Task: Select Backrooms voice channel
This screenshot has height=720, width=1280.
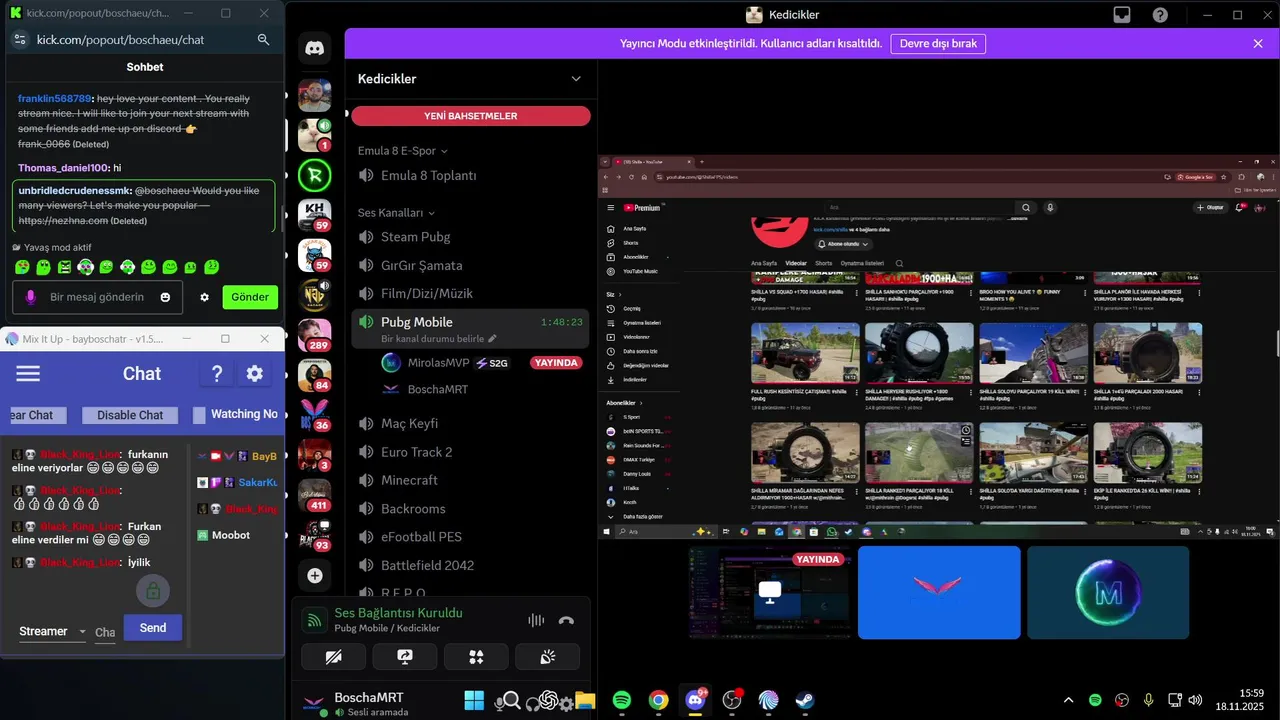Action: (x=471, y=509)
